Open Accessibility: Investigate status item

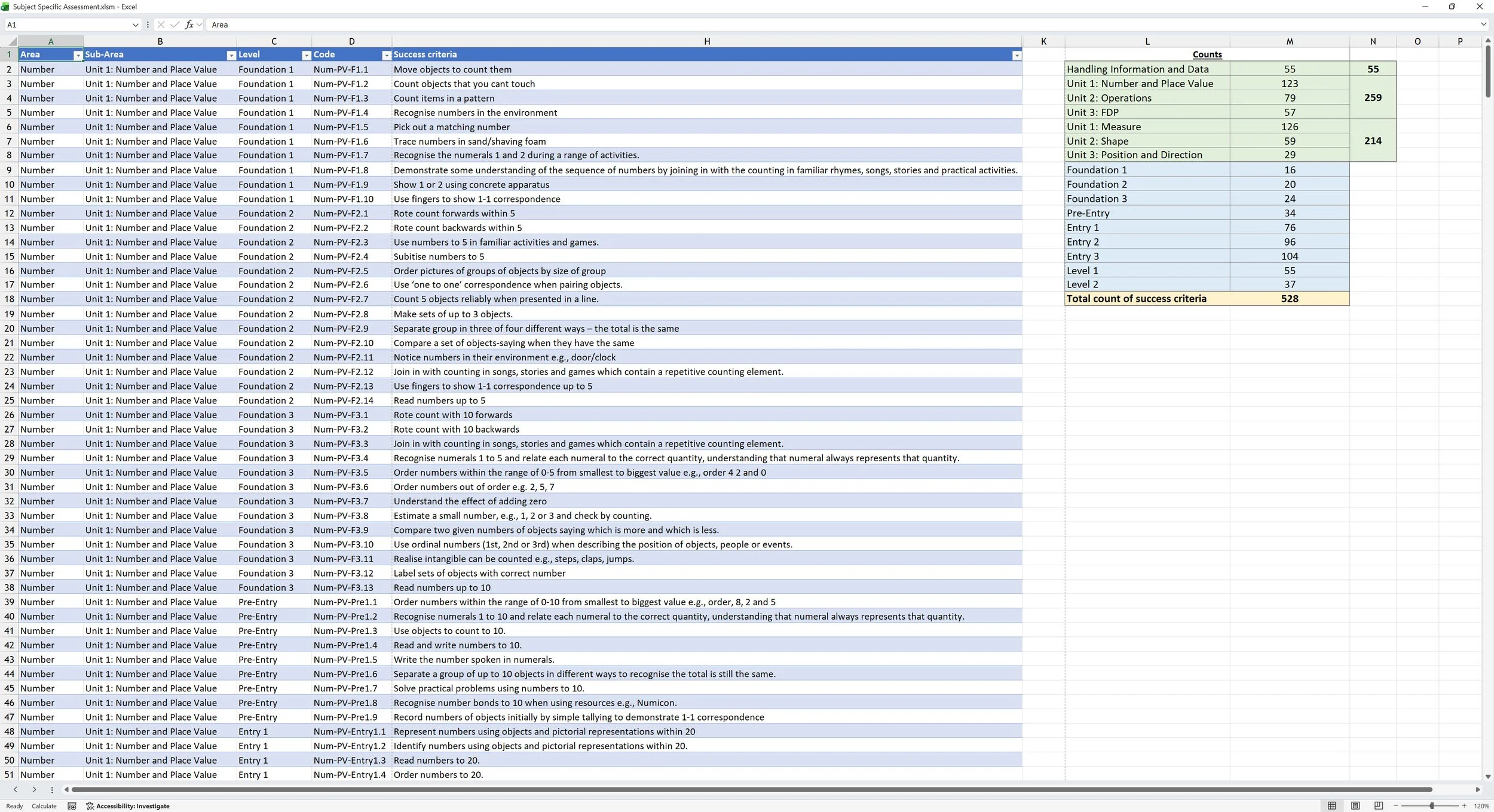tap(128, 806)
